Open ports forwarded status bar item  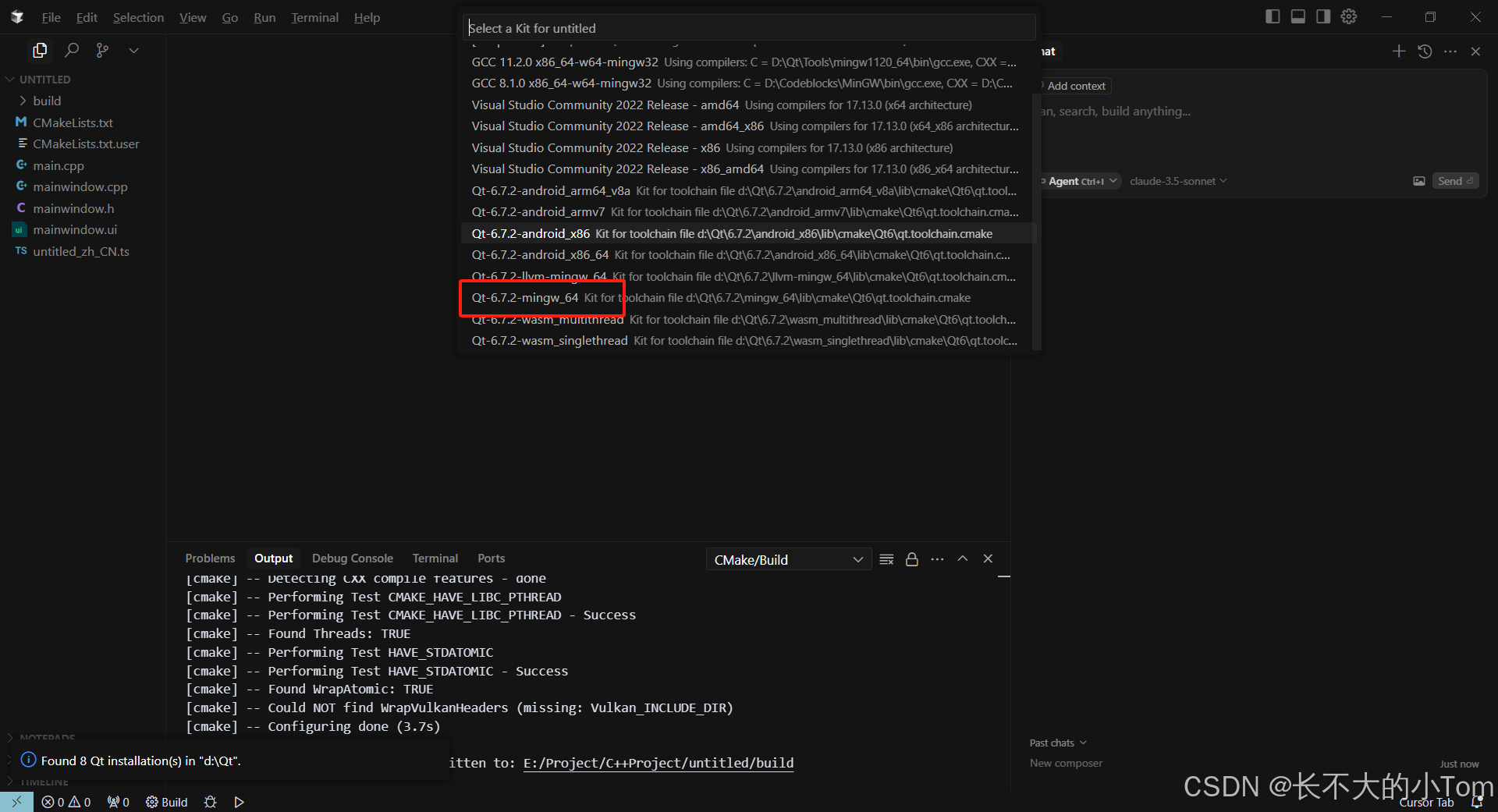coord(119,802)
